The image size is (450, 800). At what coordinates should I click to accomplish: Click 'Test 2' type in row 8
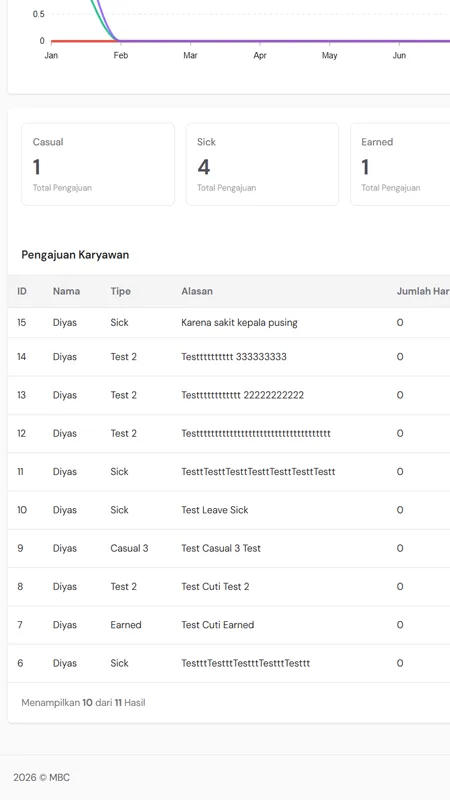tap(123, 586)
